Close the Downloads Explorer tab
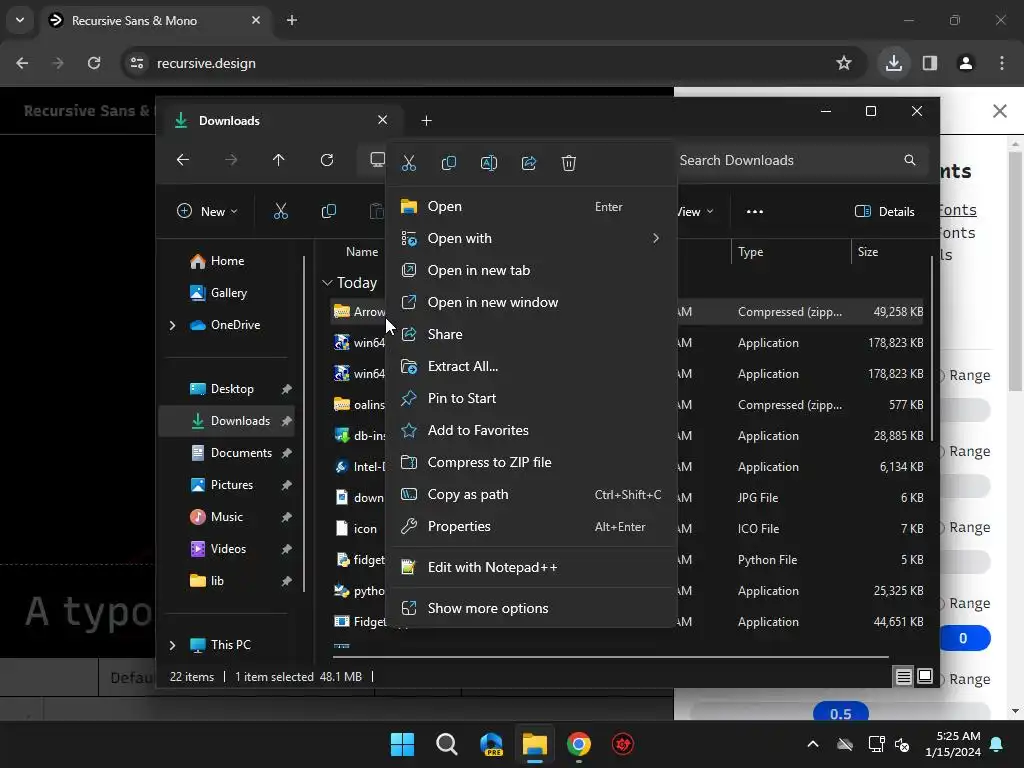This screenshot has width=1024, height=768. point(383,120)
